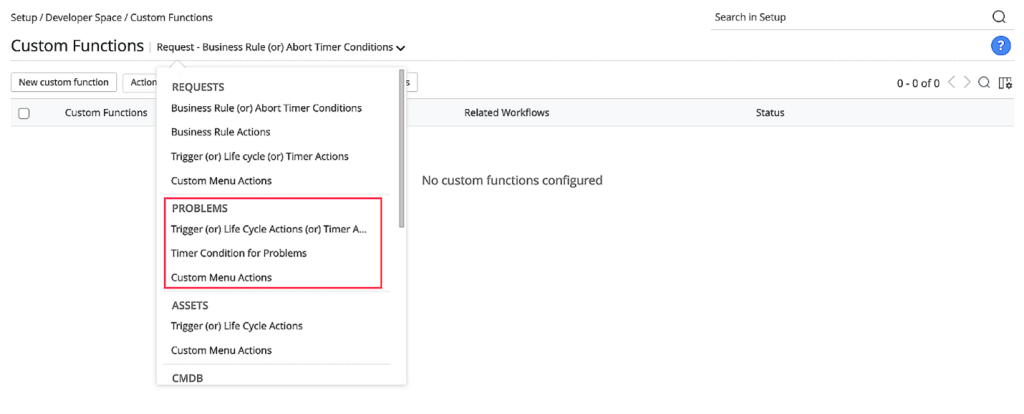This screenshot has height=414, width=1024.
Task: Click the ASSETS section heading
Action: click(x=189, y=305)
